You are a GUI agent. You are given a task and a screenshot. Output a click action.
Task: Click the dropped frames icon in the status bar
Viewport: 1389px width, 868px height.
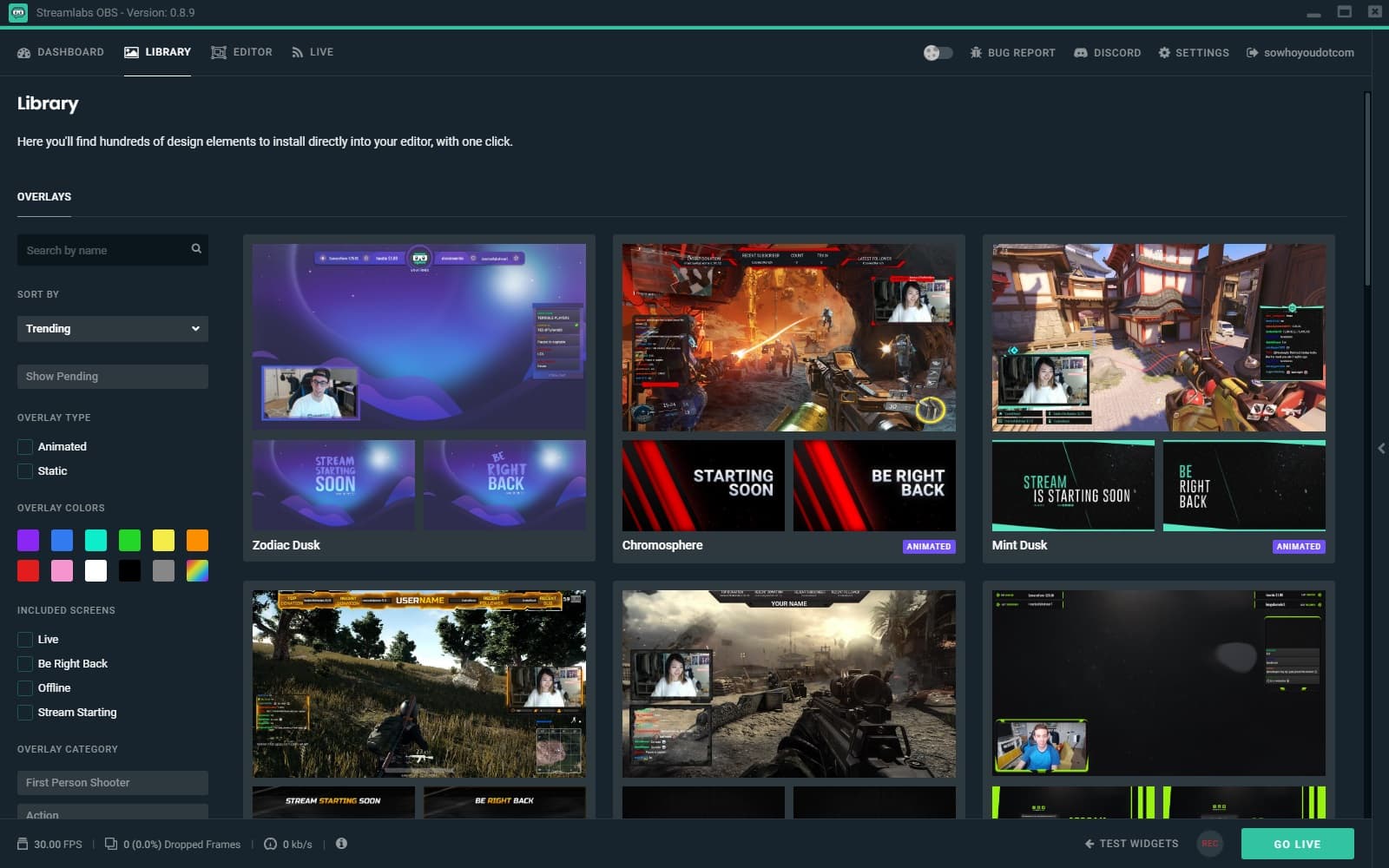[x=110, y=843]
